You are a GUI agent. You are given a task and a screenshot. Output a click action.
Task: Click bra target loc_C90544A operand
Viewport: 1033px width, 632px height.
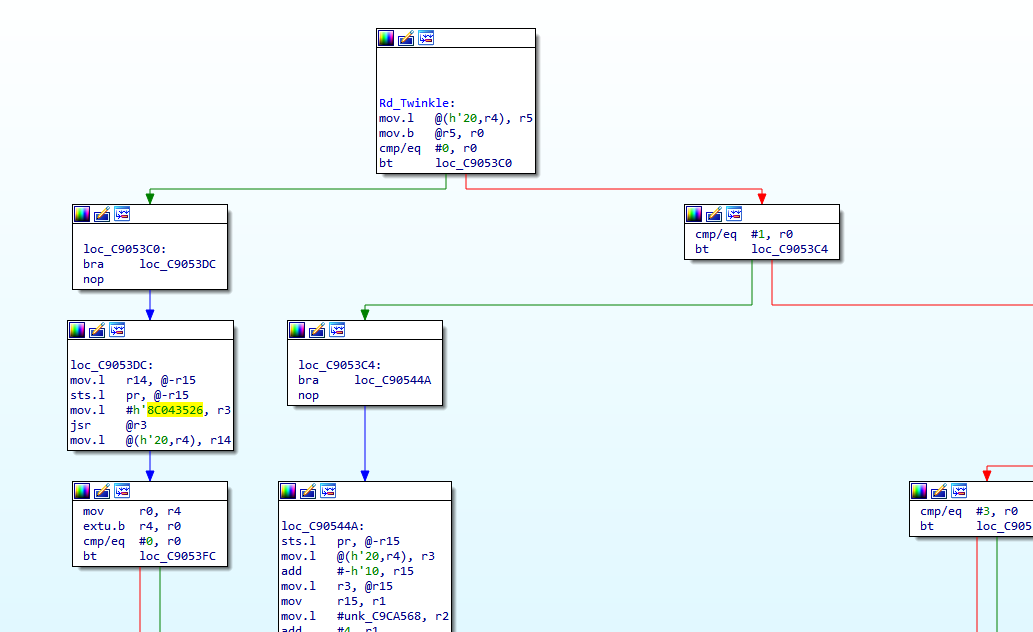click(x=392, y=380)
